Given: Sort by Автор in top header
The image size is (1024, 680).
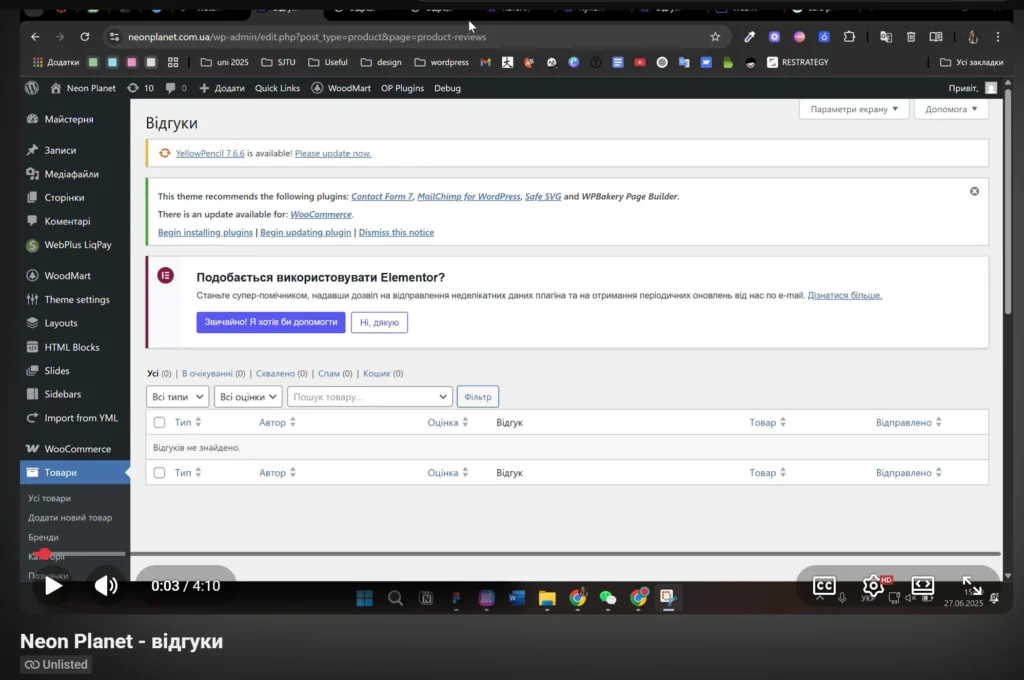Looking at the screenshot, I should click(x=278, y=422).
